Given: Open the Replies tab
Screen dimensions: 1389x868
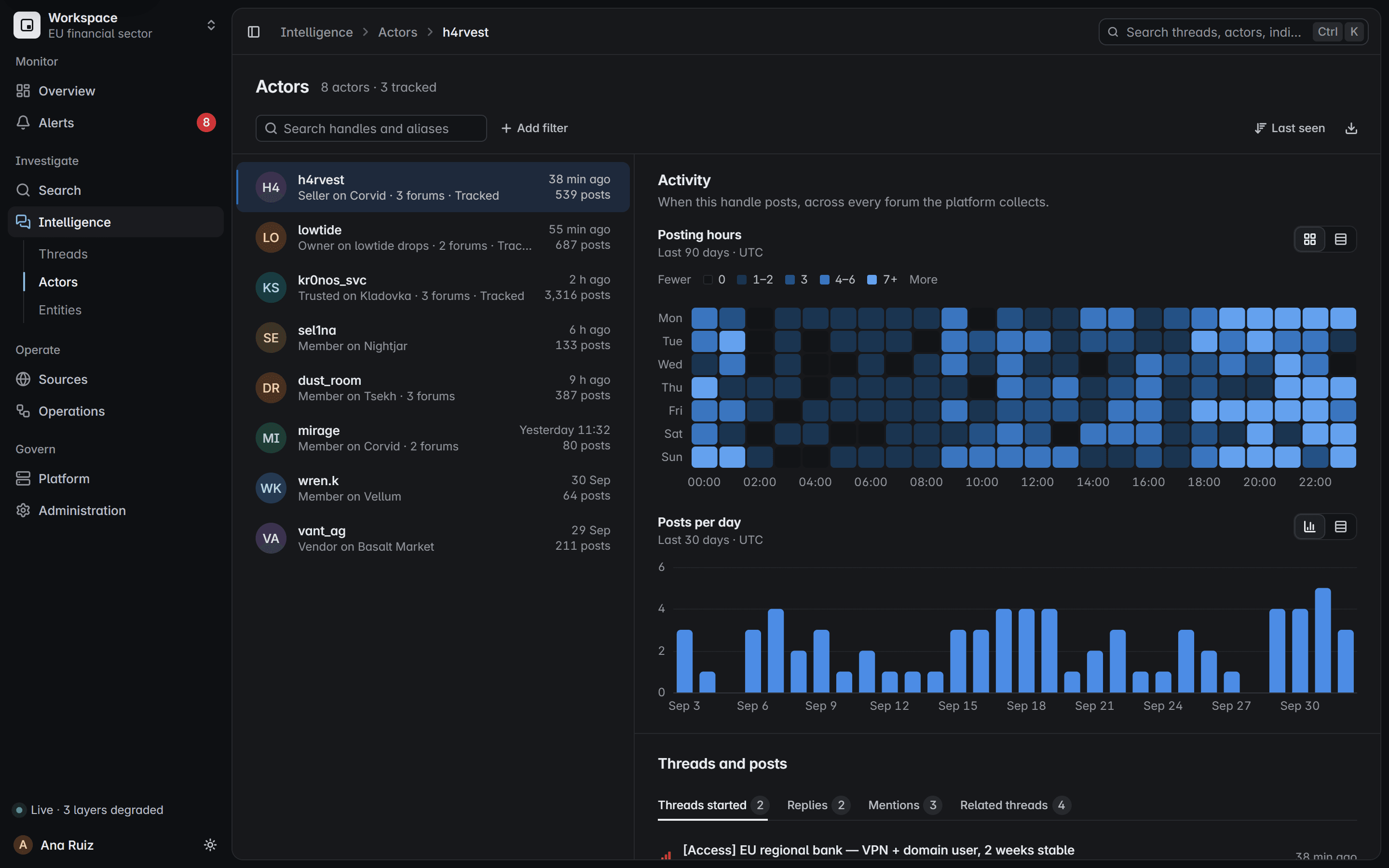Looking at the screenshot, I should pyautogui.click(x=818, y=805).
